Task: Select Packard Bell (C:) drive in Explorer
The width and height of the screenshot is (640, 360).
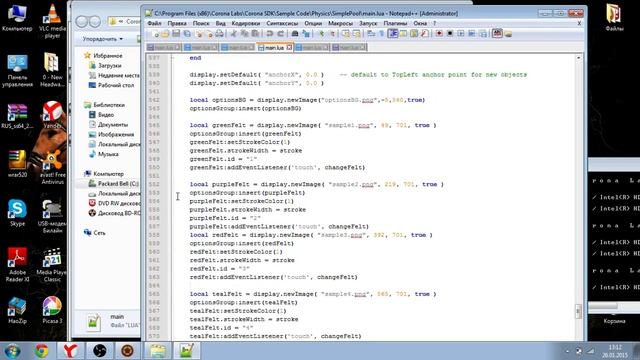Action: pyautogui.click(x=113, y=184)
